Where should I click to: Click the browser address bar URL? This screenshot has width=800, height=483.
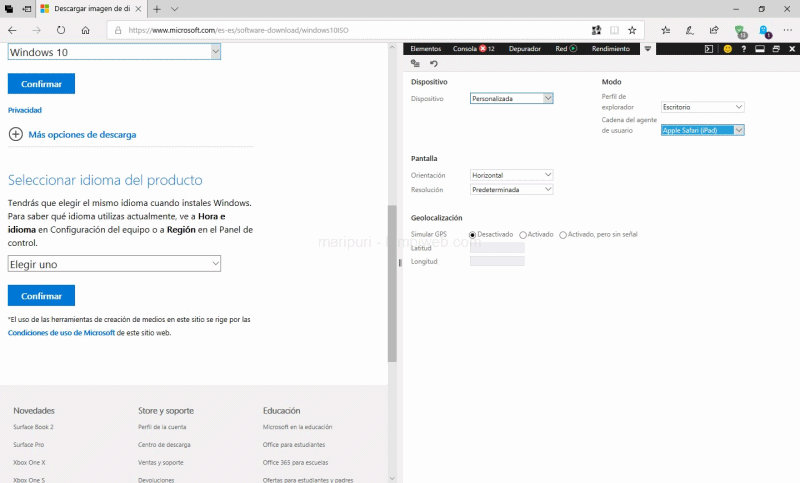238,30
